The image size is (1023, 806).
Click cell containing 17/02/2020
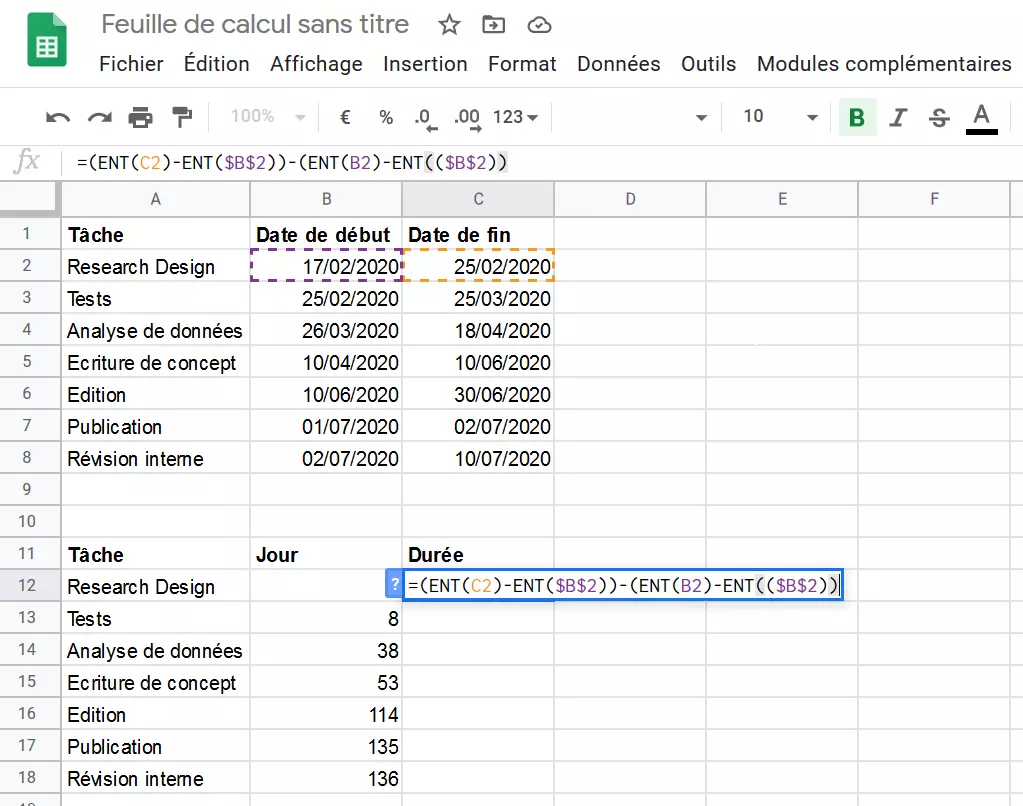pos(326,266)
